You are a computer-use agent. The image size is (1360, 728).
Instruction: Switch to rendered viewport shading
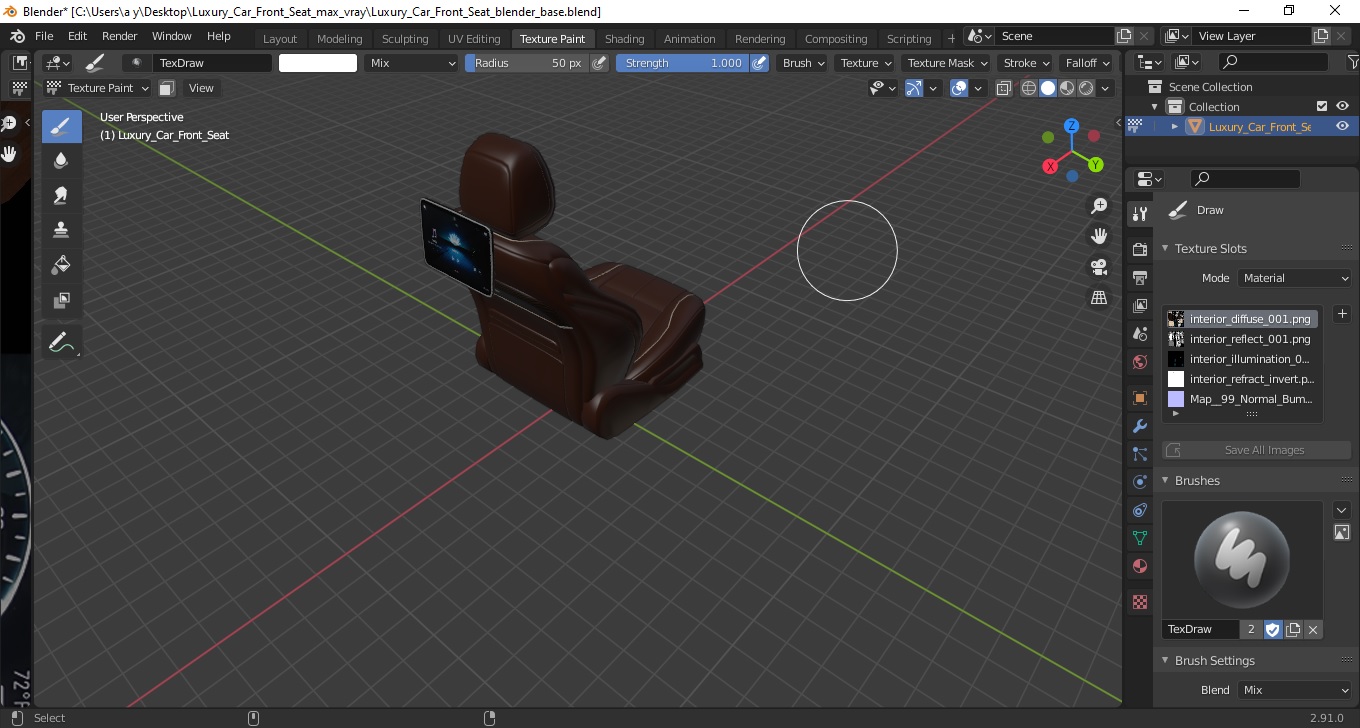tap(1085, 88)
